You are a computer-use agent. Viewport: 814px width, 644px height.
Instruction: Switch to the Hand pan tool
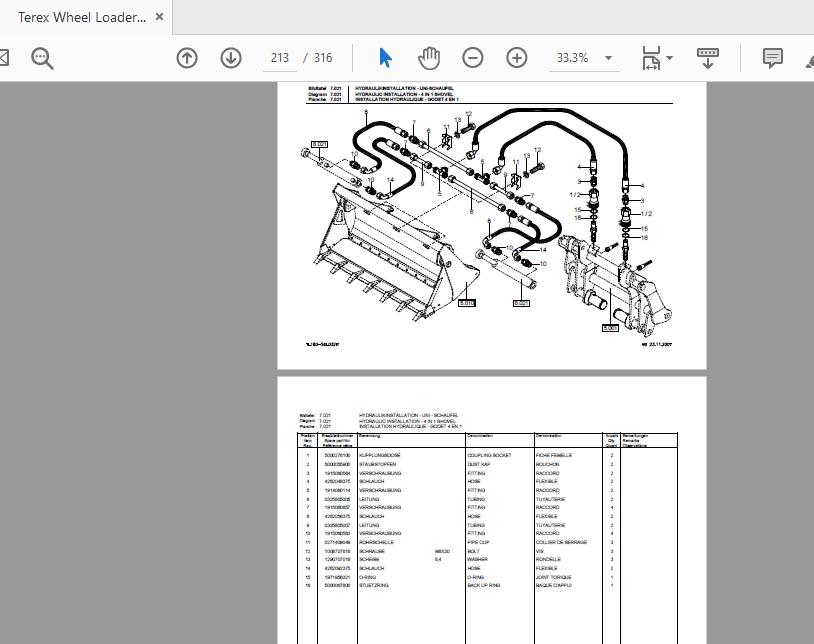click(x=429, y=58)
